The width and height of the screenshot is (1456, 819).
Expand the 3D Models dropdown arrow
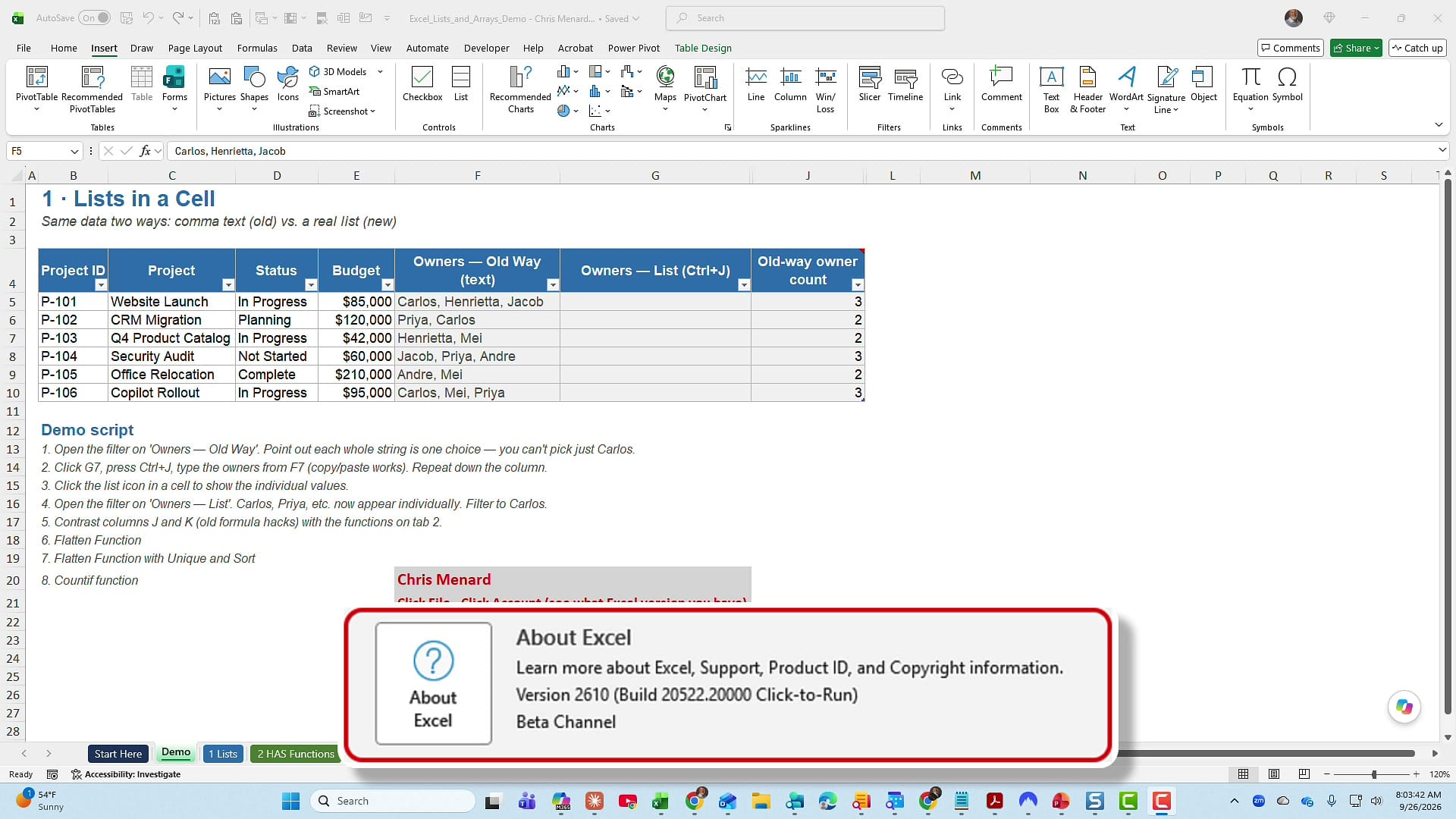[381, 72]
